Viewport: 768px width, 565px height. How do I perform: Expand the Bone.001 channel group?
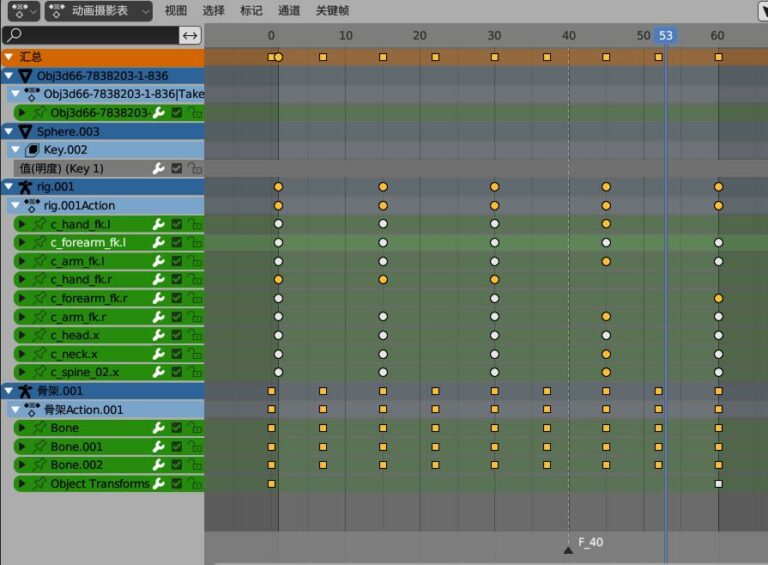pos(22,447)
